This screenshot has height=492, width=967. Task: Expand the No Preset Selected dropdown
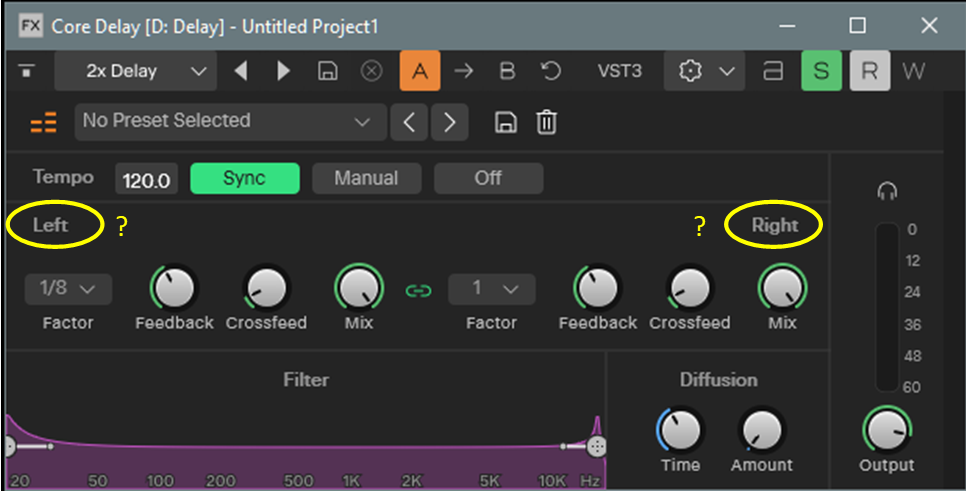pyautogui.click(x=228, y=122)
